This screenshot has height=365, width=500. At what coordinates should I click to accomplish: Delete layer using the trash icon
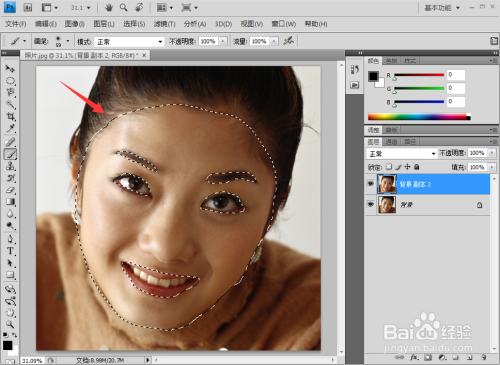483,358
